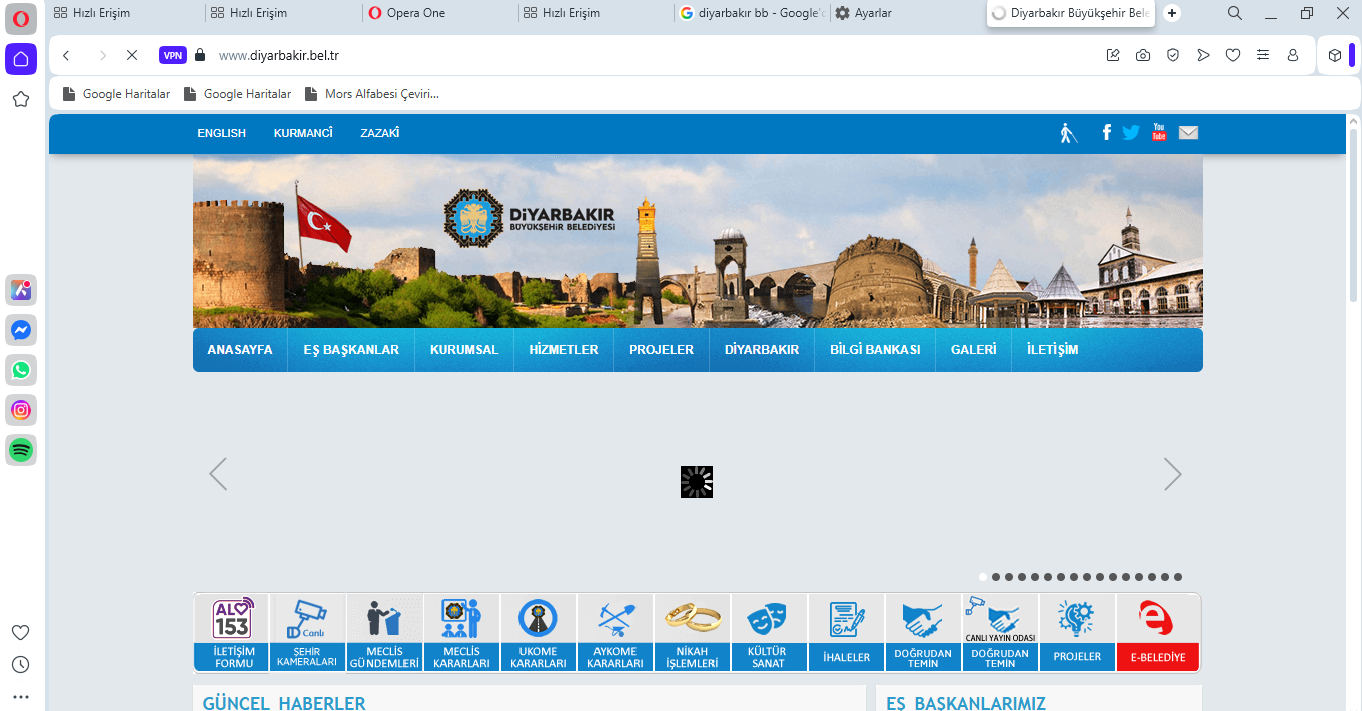Image resolution: width=1362 pixels, height=711 pixels.
Task: Click the Diyarbakır Büyükşehir Belediyesi logo
Action: coord(529,219)
